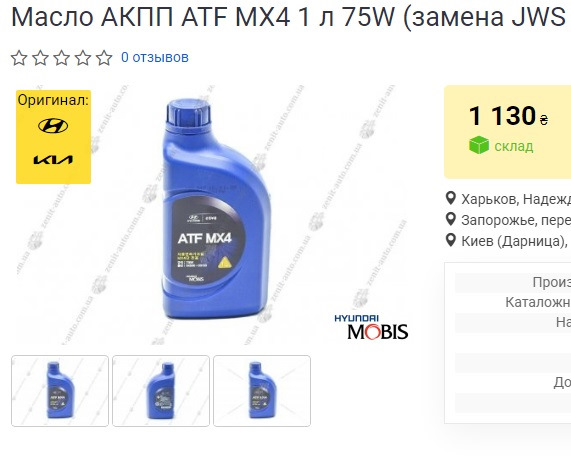Click the Харьков store address text
The width and height of the screenshot is (571, 461).
516,199
